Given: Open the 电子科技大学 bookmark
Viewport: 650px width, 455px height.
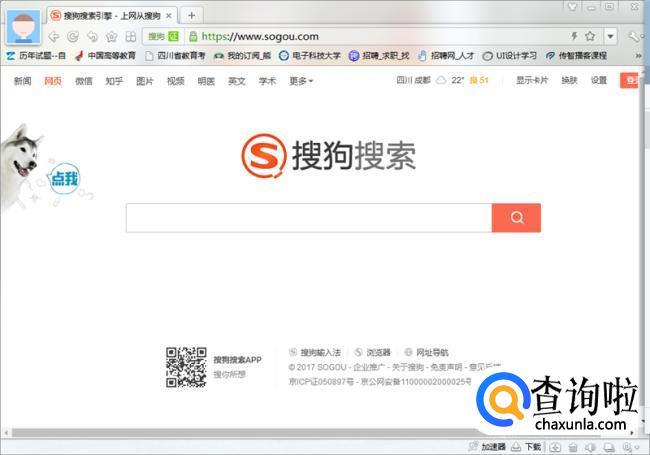Looking at the screenshot, I should 310,56.
